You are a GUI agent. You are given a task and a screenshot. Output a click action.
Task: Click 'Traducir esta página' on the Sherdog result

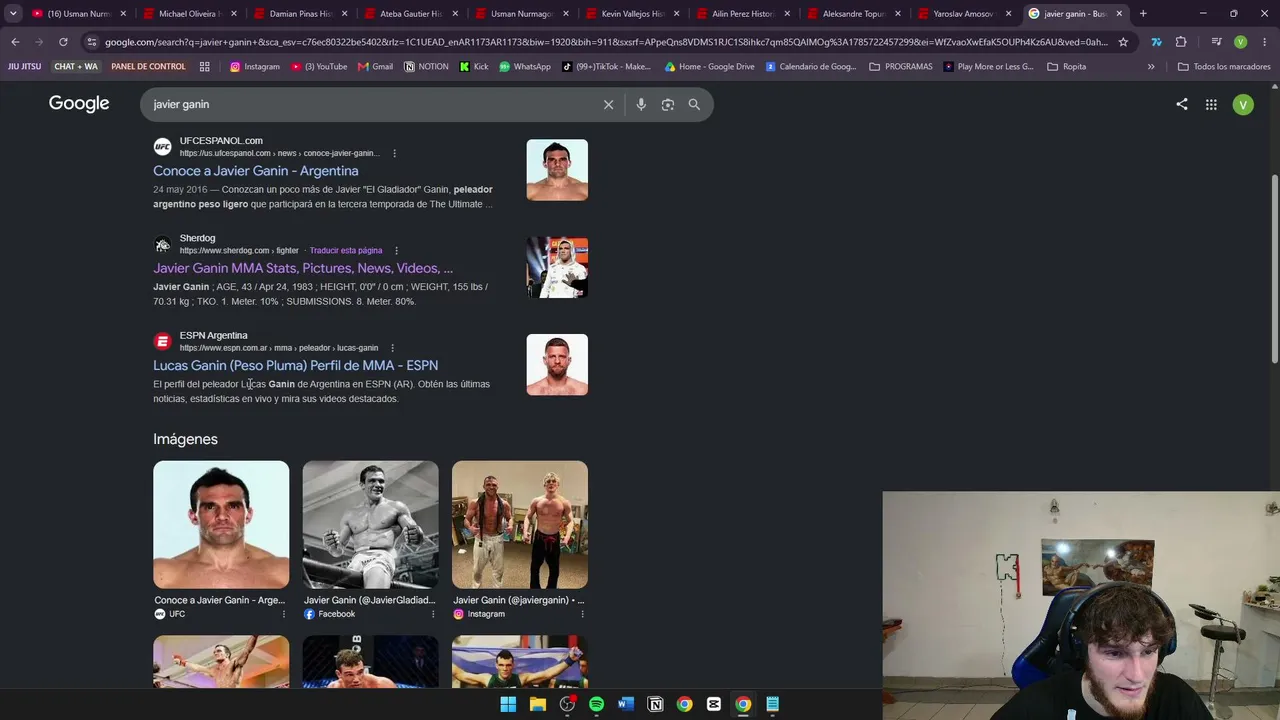[x=346, y=250]
